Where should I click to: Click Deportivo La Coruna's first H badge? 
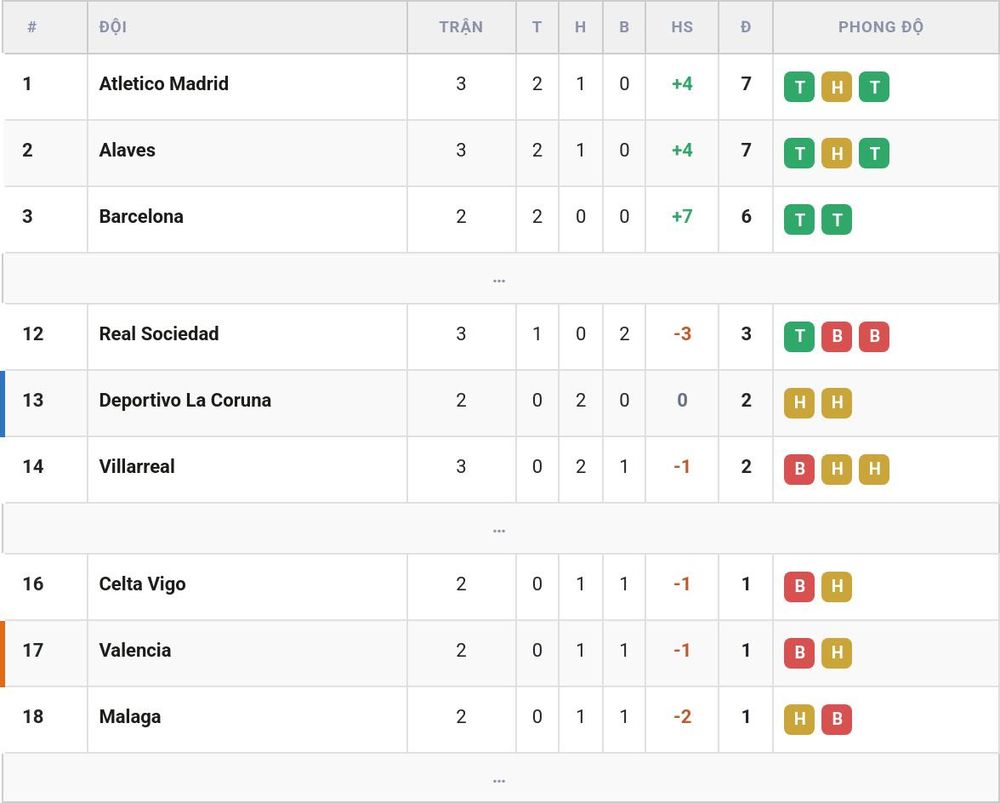(x=799, y=403)
